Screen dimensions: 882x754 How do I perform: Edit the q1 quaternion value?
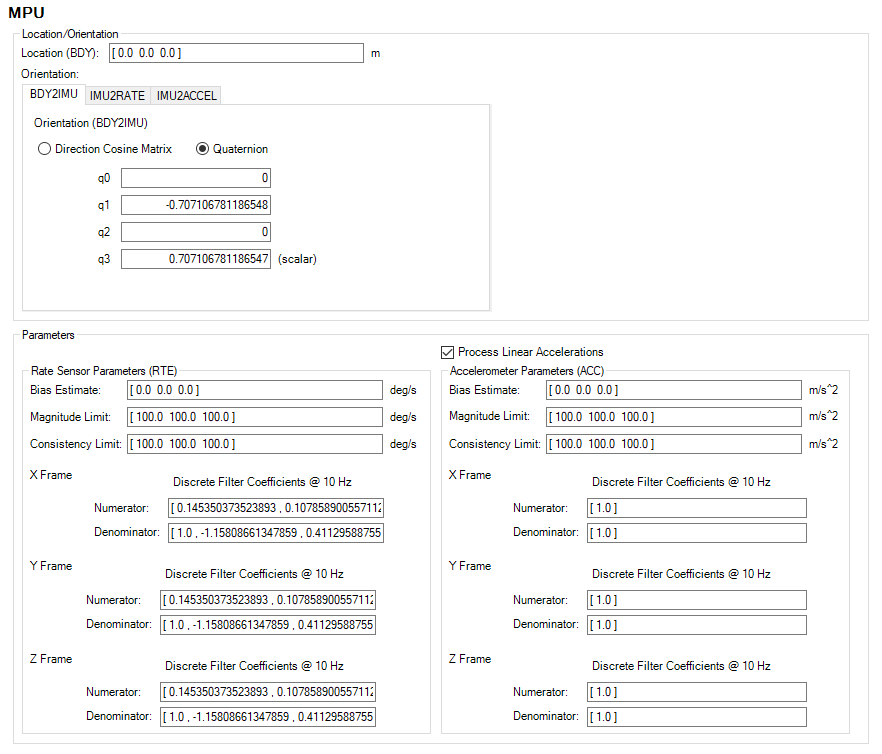196,205
